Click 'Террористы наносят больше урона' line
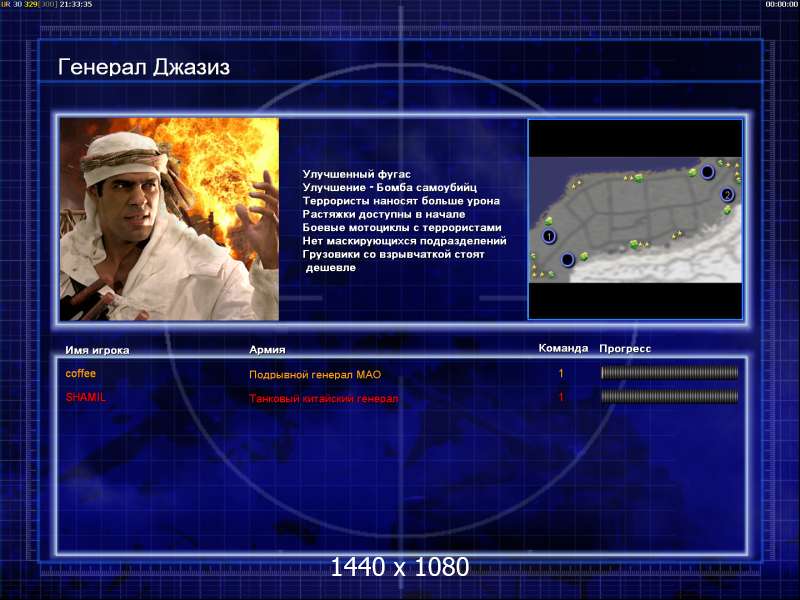800x600 pixels. (x=401, y=201)
